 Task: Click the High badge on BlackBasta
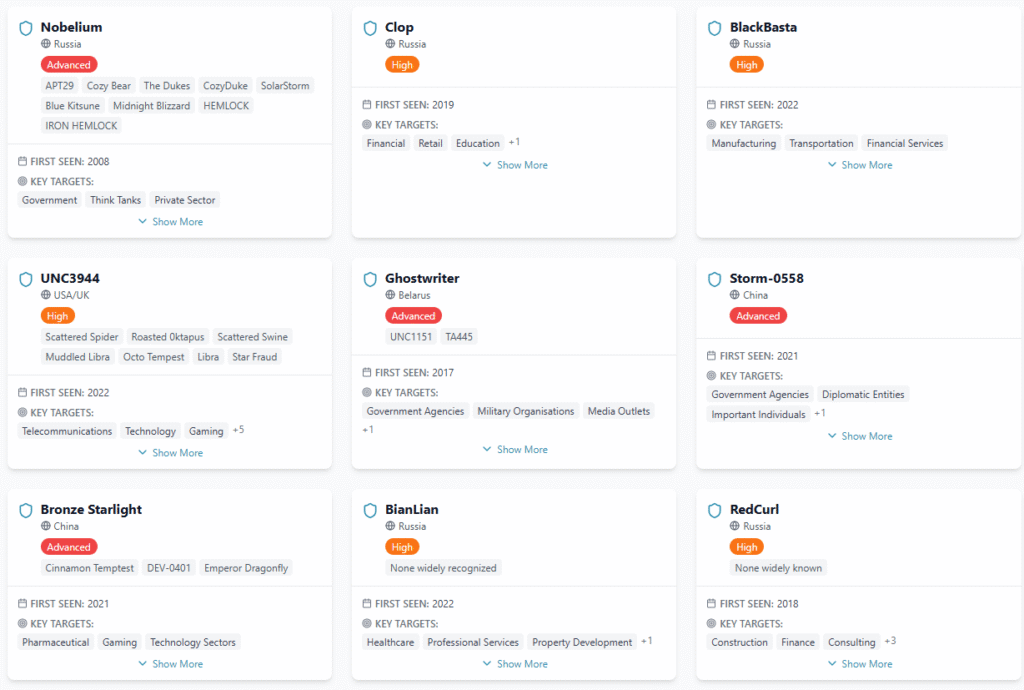(x=746, y=65)
